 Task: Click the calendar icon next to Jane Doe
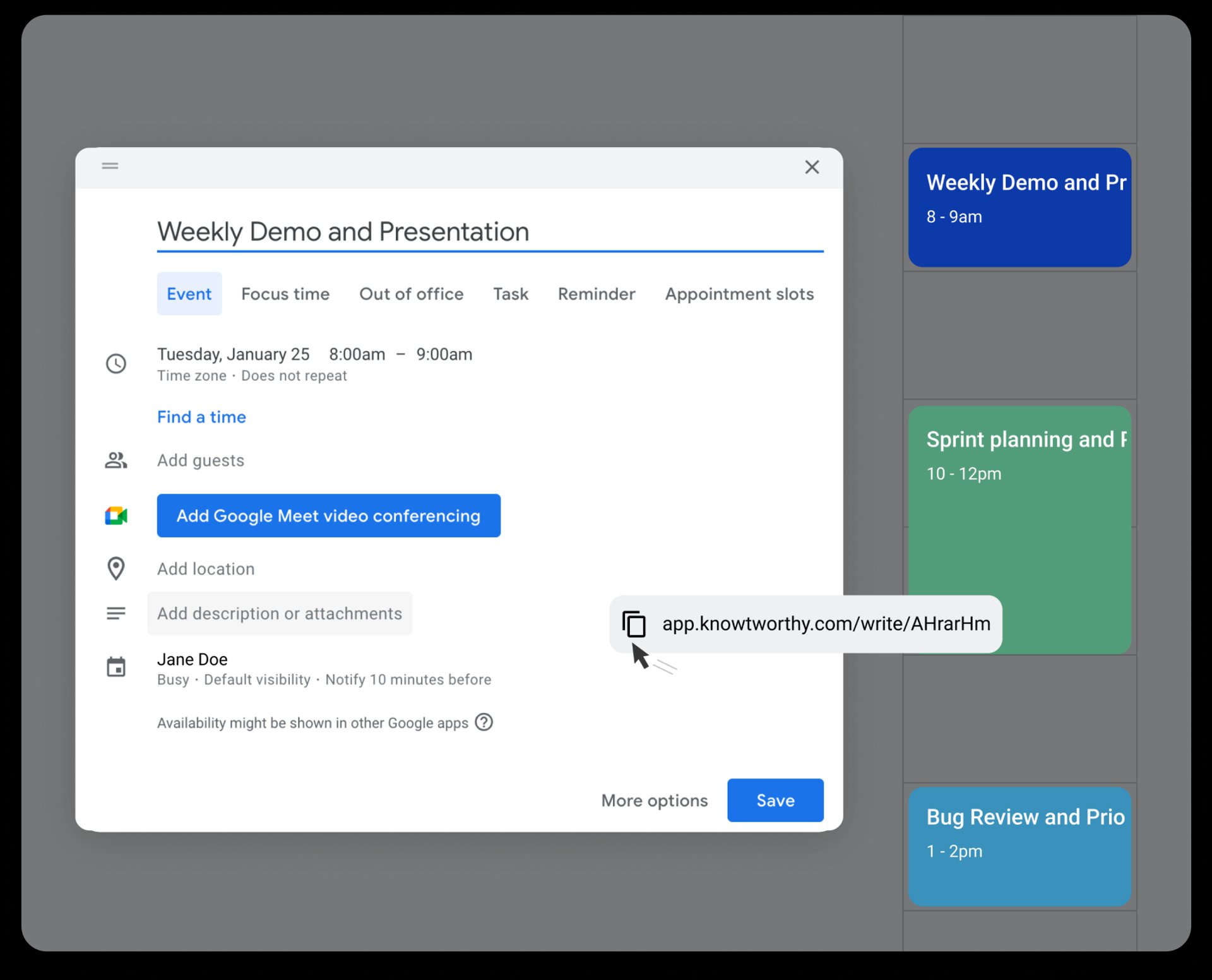(x=116, y=667)
